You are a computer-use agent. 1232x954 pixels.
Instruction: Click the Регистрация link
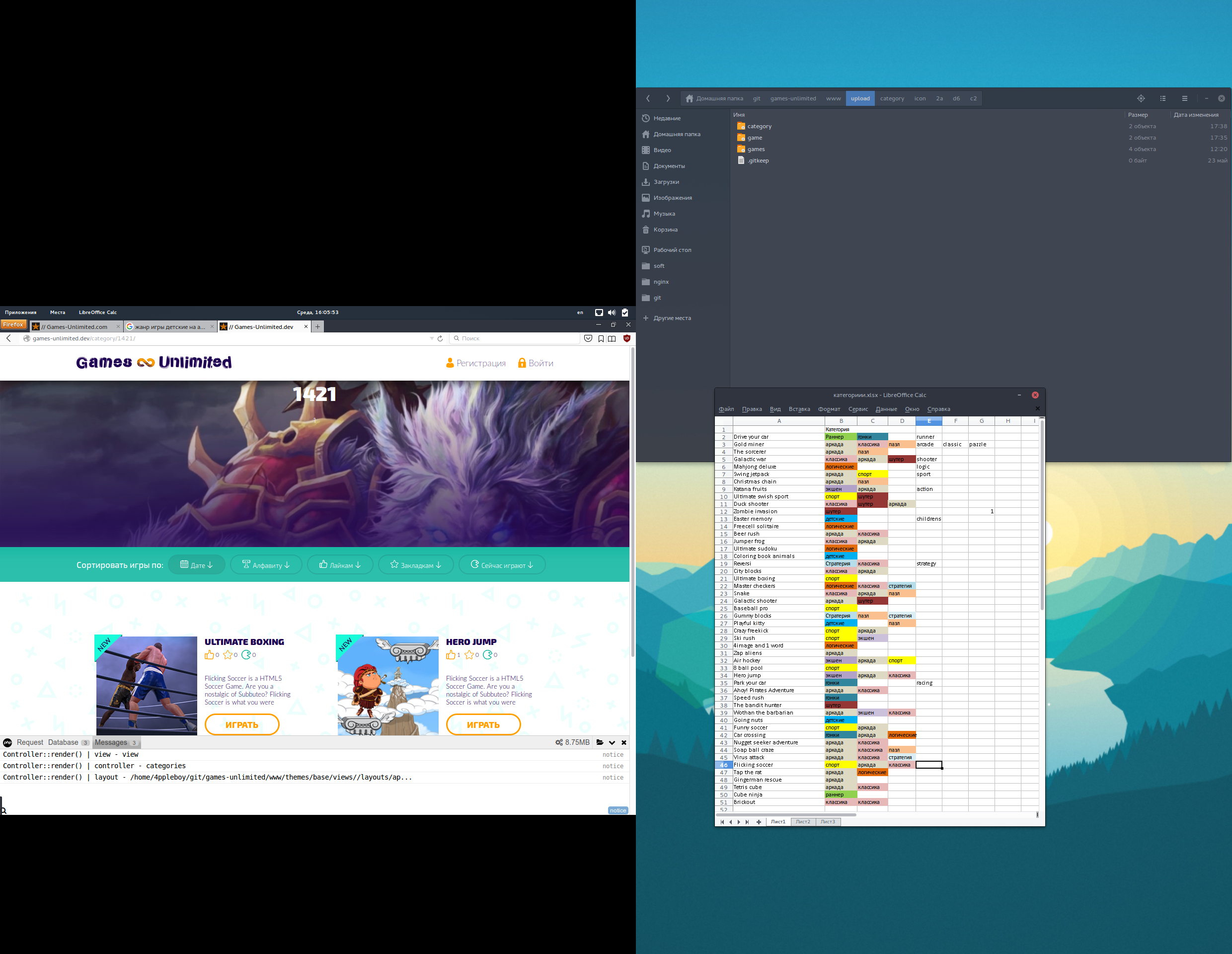(475, 363)
